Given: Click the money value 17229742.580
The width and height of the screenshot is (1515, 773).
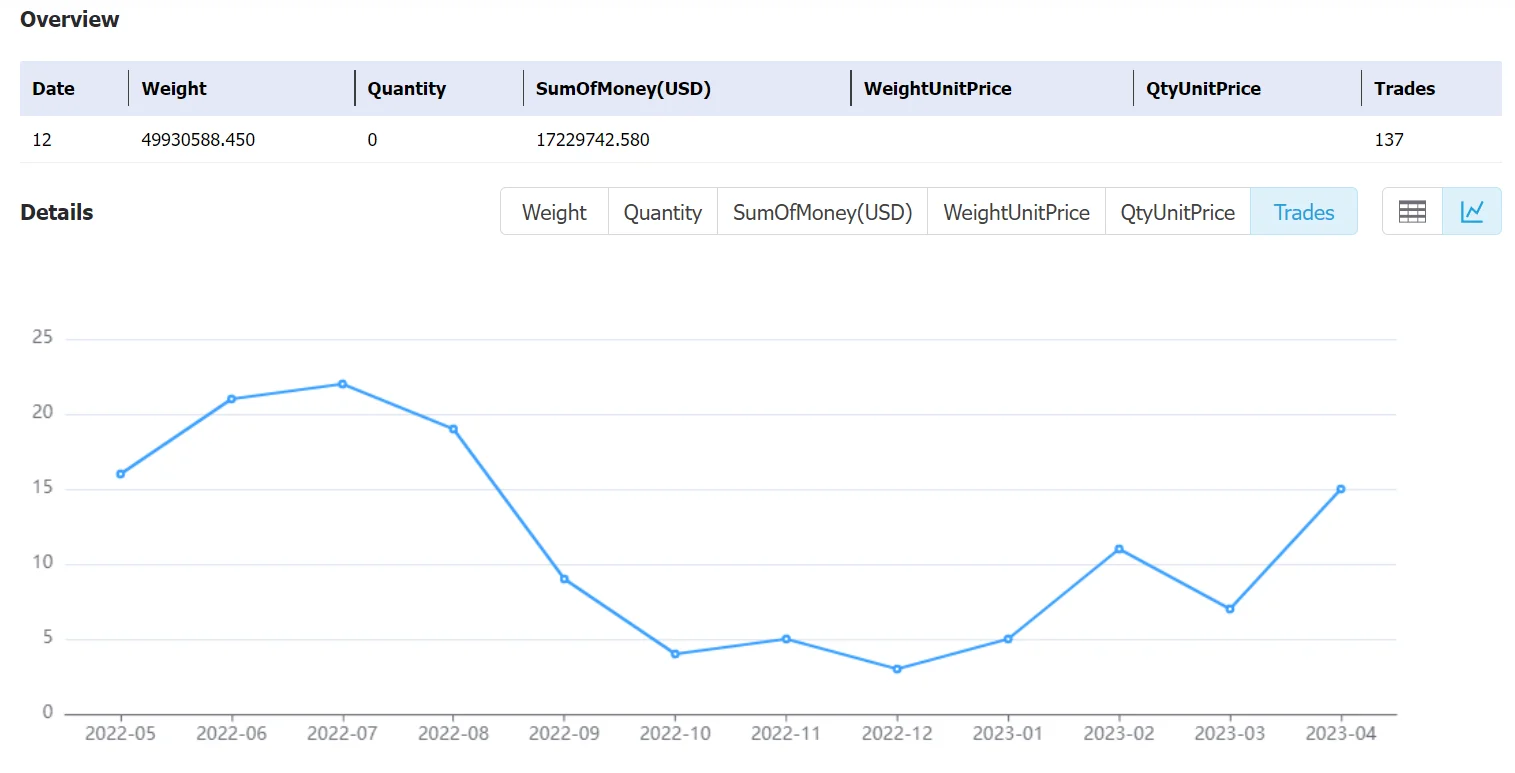Looking at the screenshot, I should click(x=593, y=140).
